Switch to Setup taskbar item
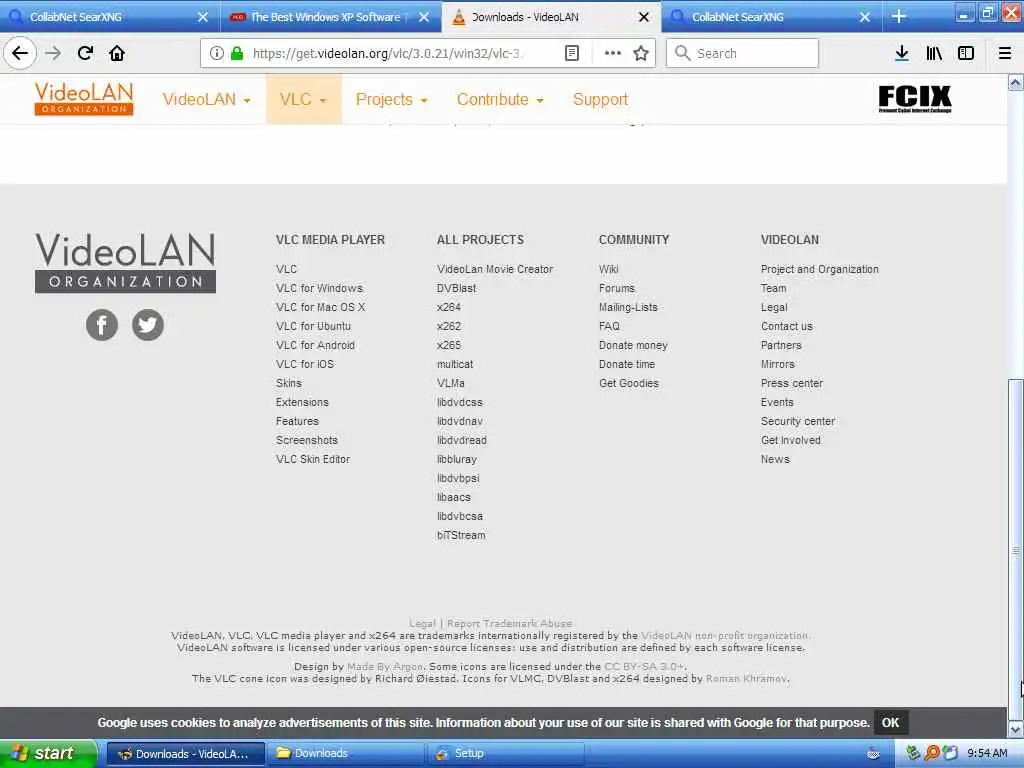 tap(505, 754)
